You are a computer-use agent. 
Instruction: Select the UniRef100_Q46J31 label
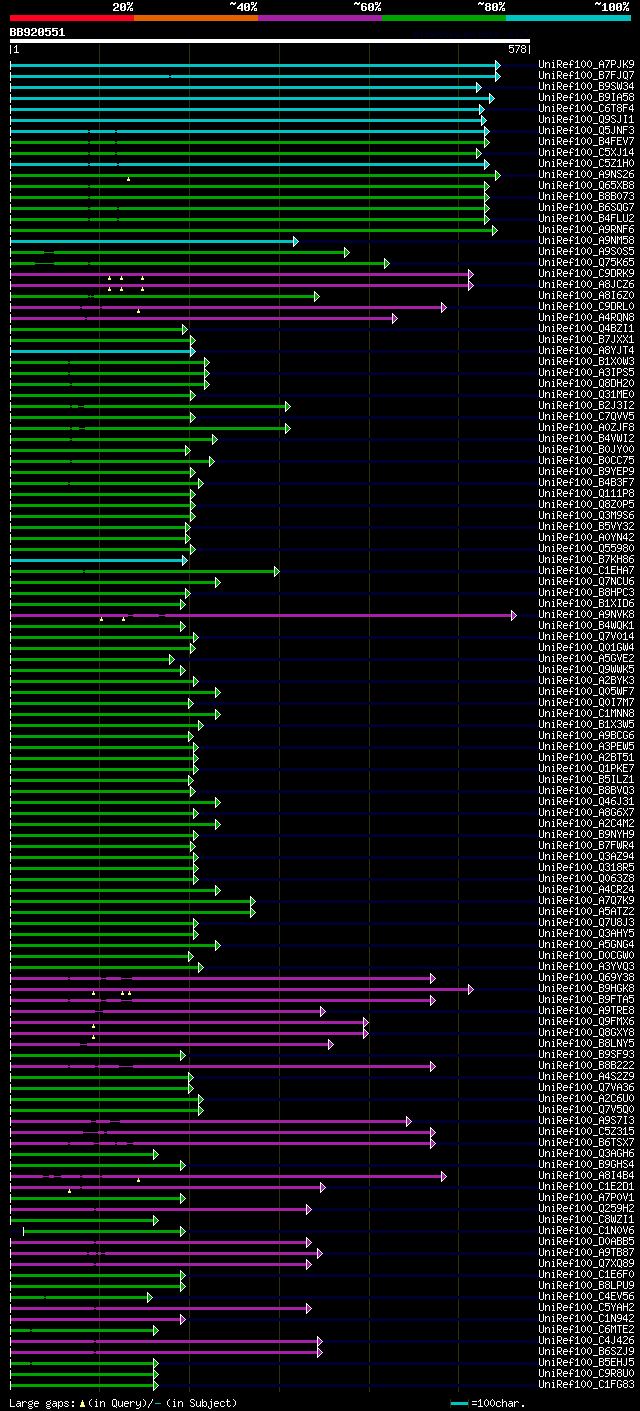point(586,802)
